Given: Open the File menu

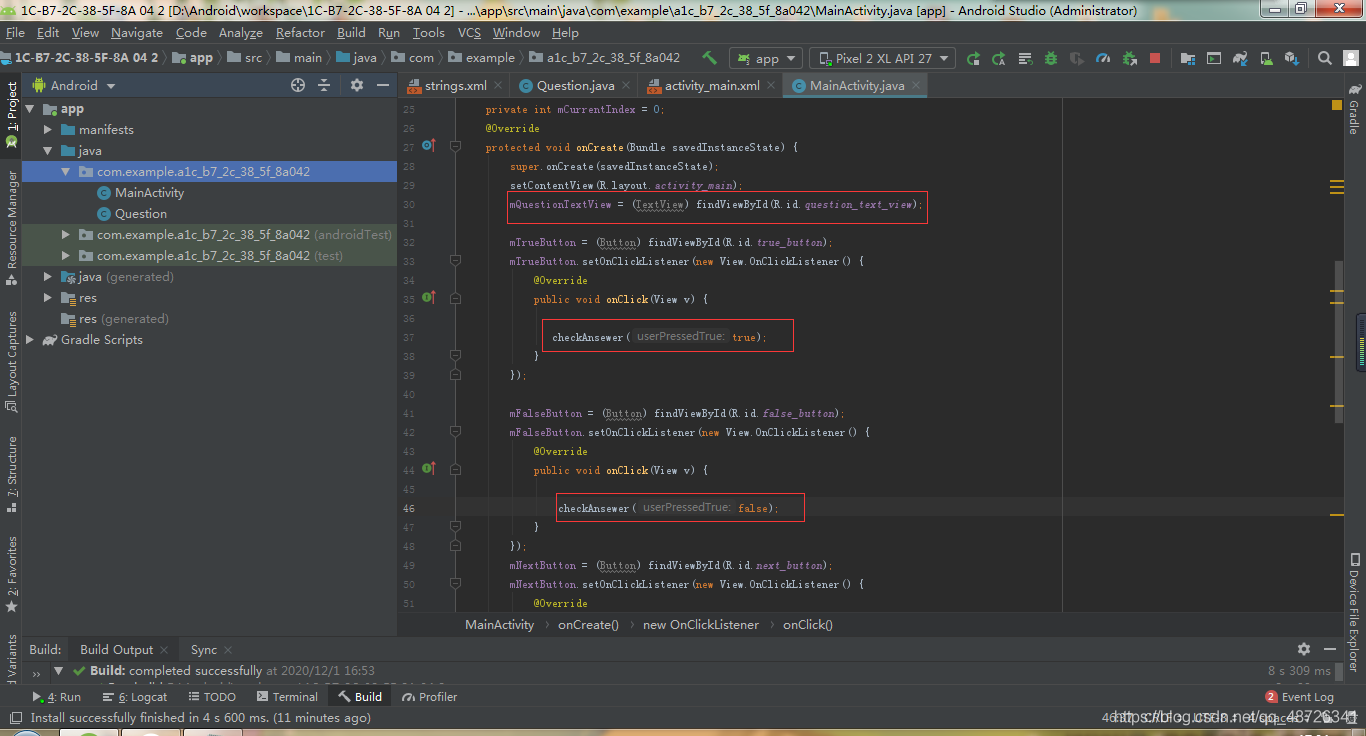Looking at the screenshot, I should point(15,33).
